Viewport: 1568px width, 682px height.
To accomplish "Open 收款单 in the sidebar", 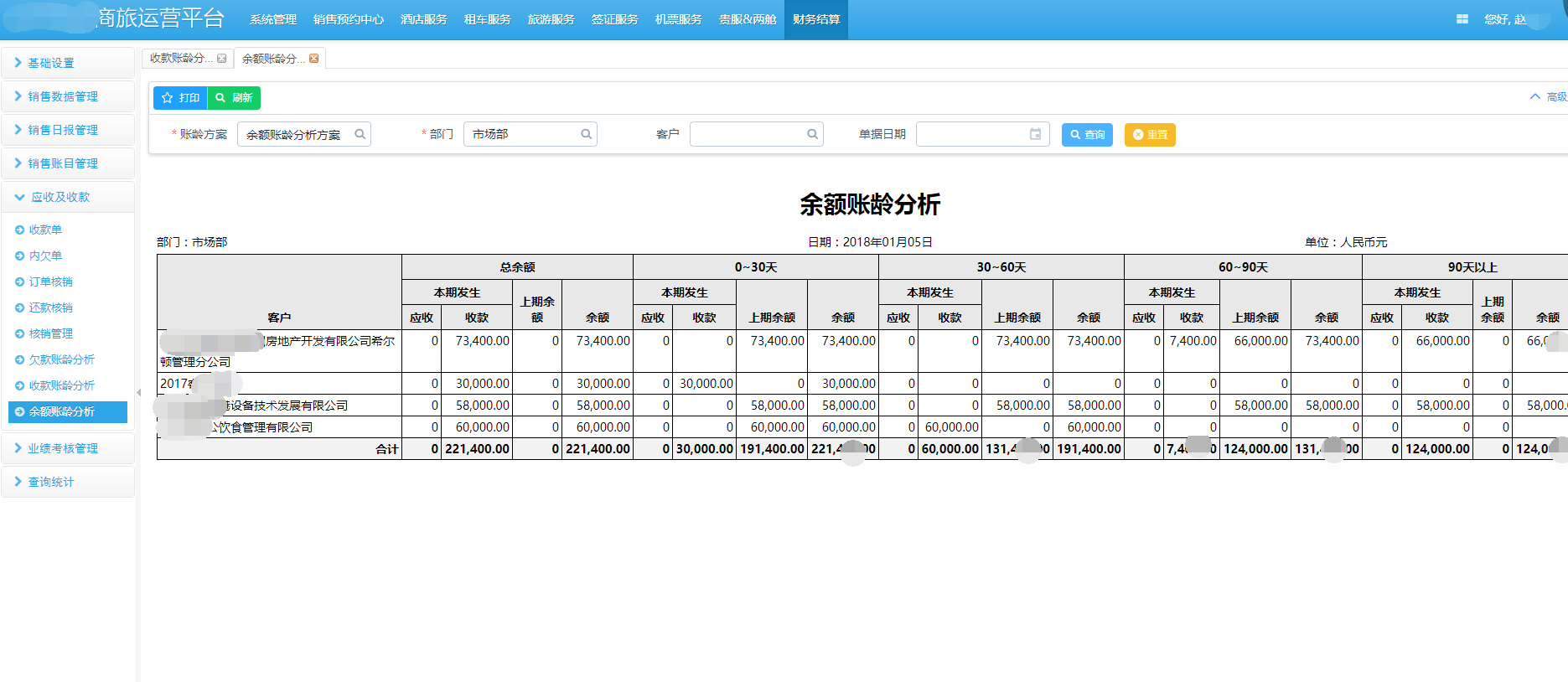I will [x=45, y=230].
